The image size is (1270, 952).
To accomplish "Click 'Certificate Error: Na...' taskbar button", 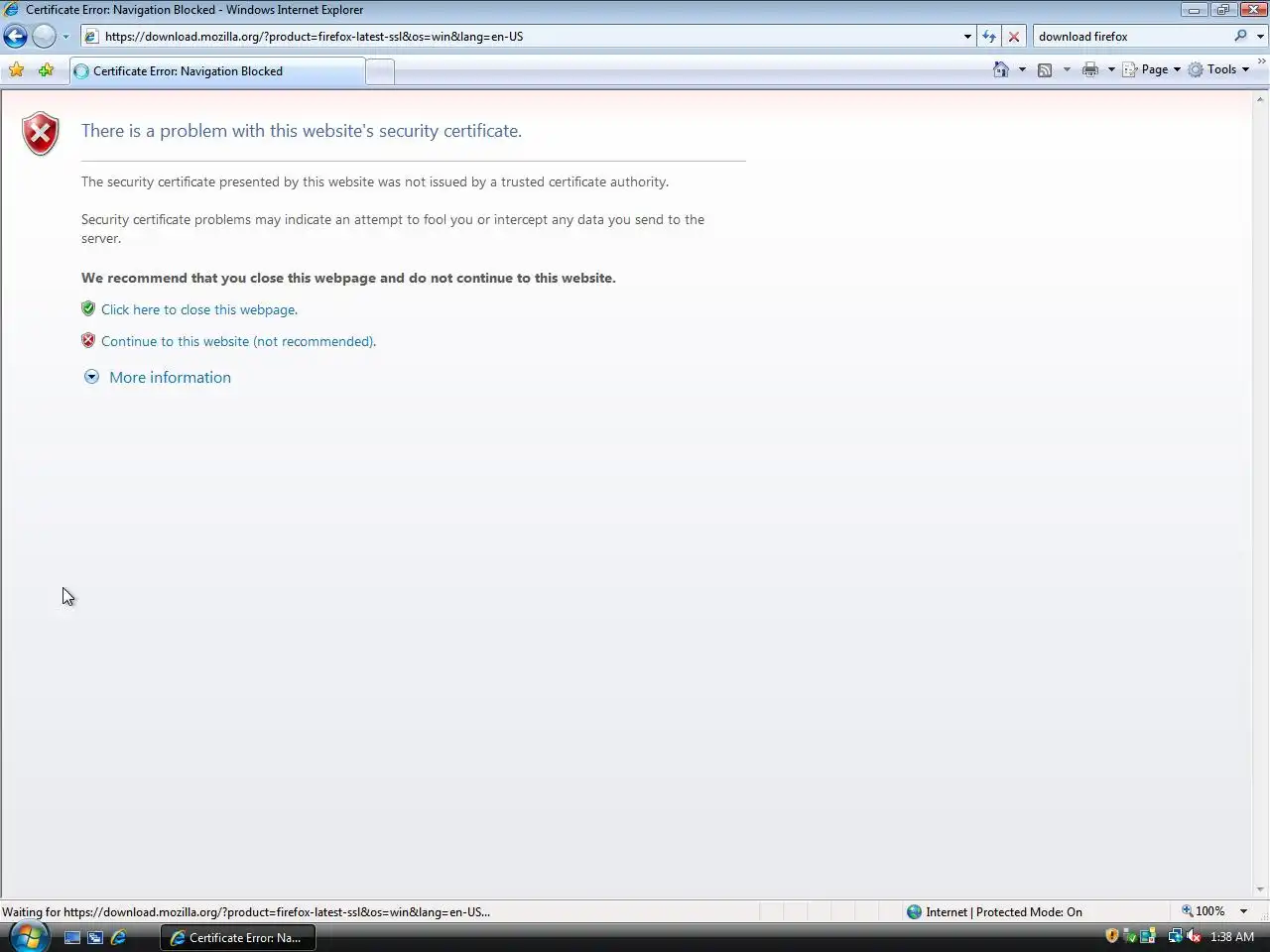I will pyautogui.click(x=237, y=937).
